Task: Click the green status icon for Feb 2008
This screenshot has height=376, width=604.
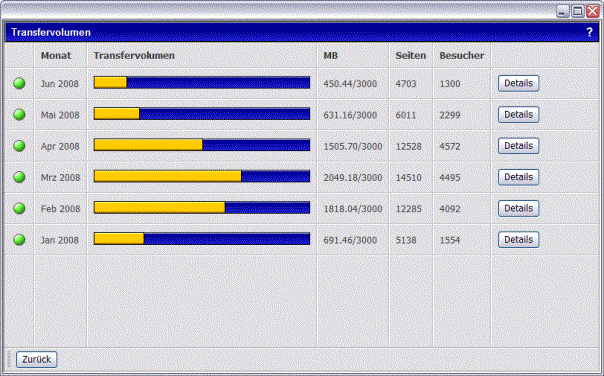Action: point(19,208)
